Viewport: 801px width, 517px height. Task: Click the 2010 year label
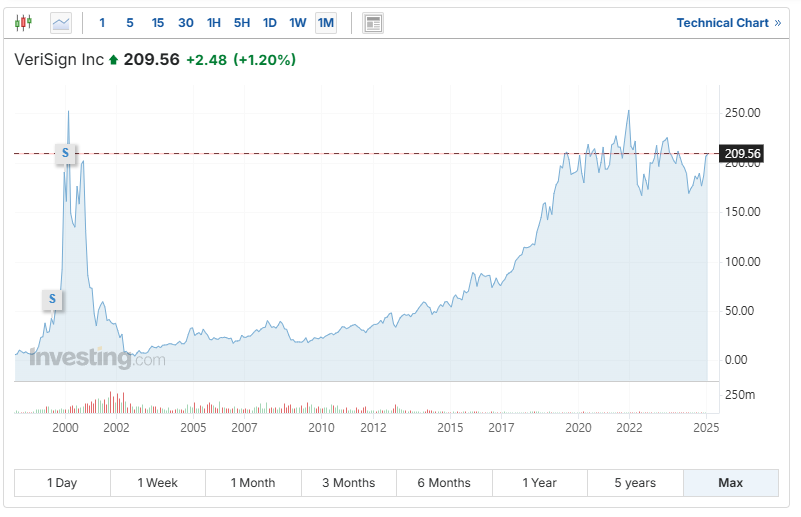pyautogui.click(x=321, y=428)
